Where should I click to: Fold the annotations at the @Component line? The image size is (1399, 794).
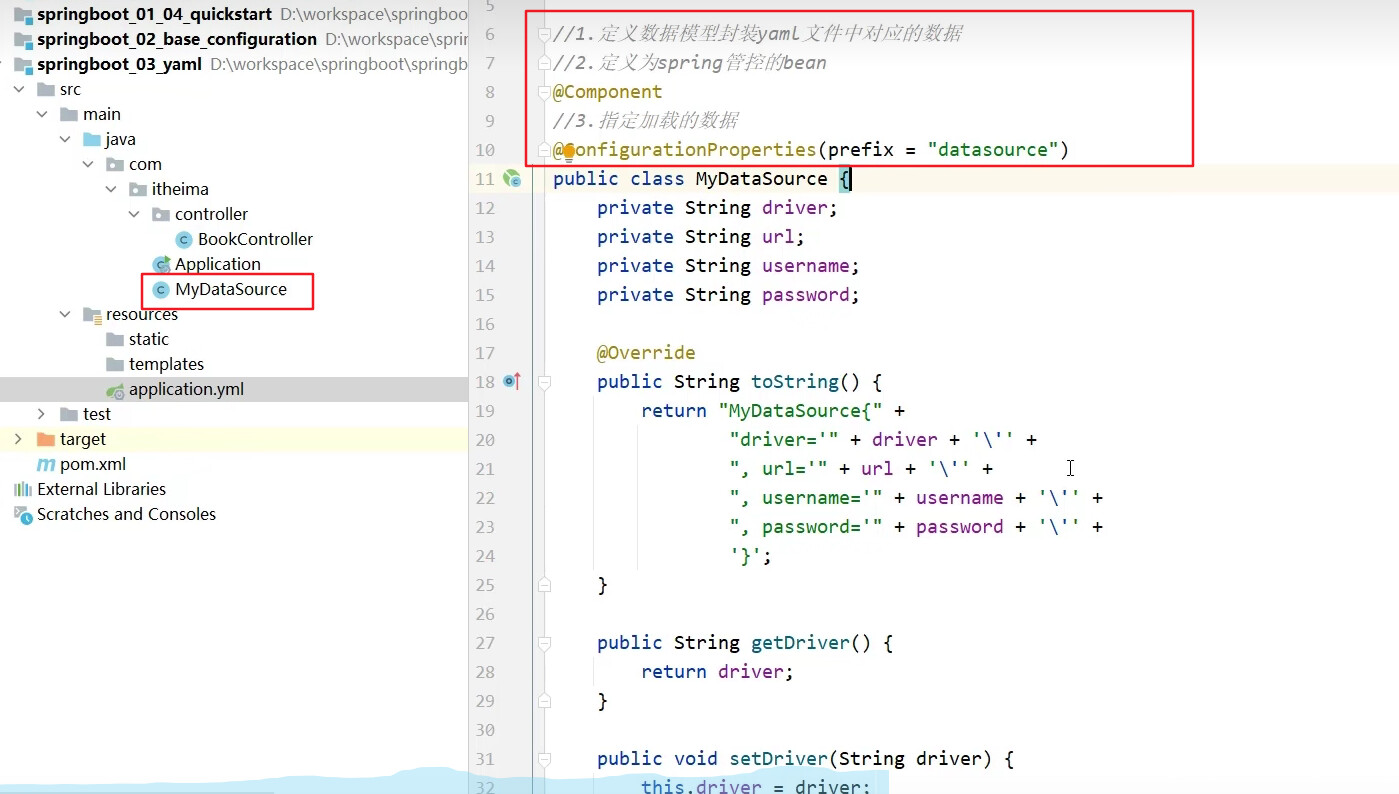[544, 92]
